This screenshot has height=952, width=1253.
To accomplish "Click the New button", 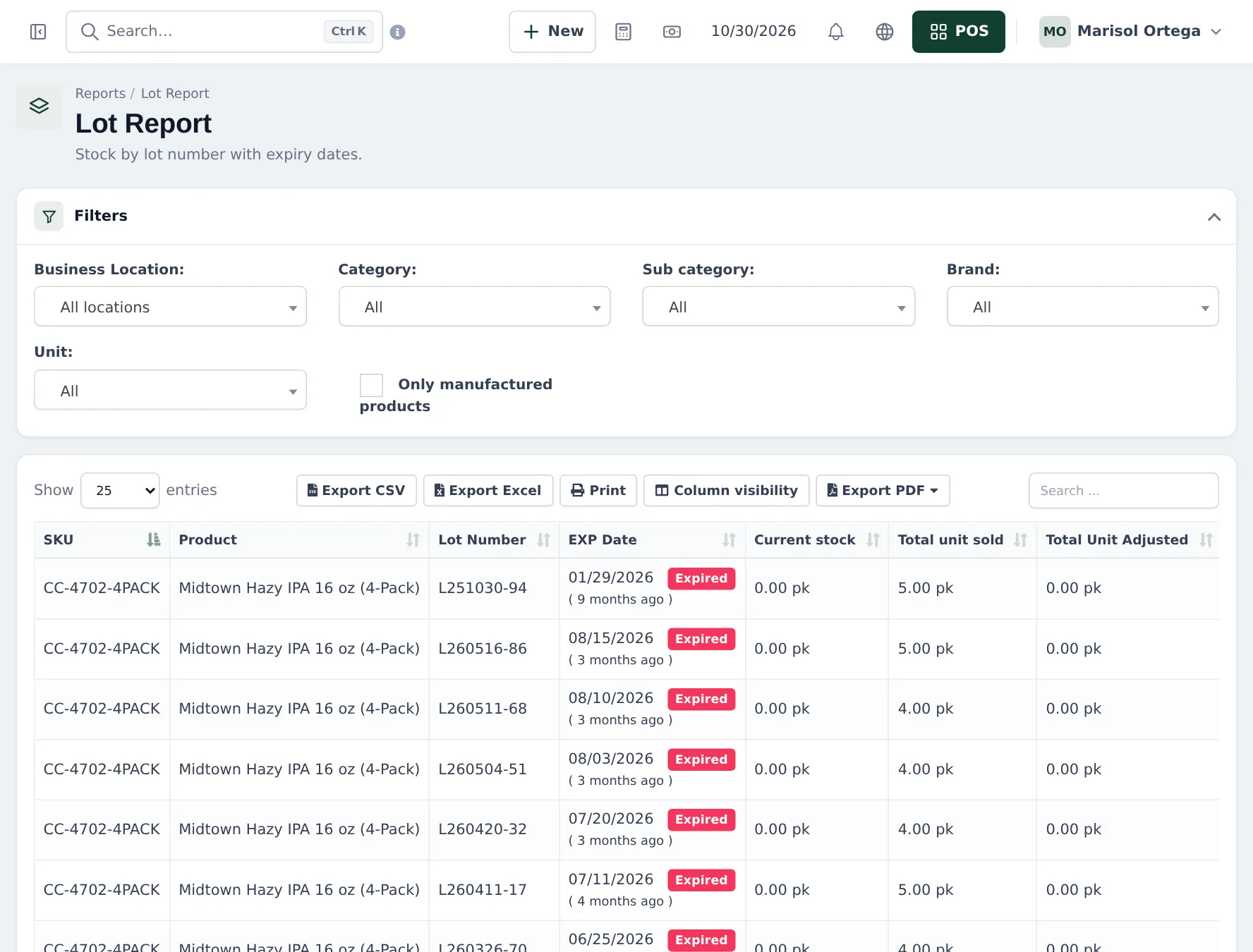I will 552,32.
